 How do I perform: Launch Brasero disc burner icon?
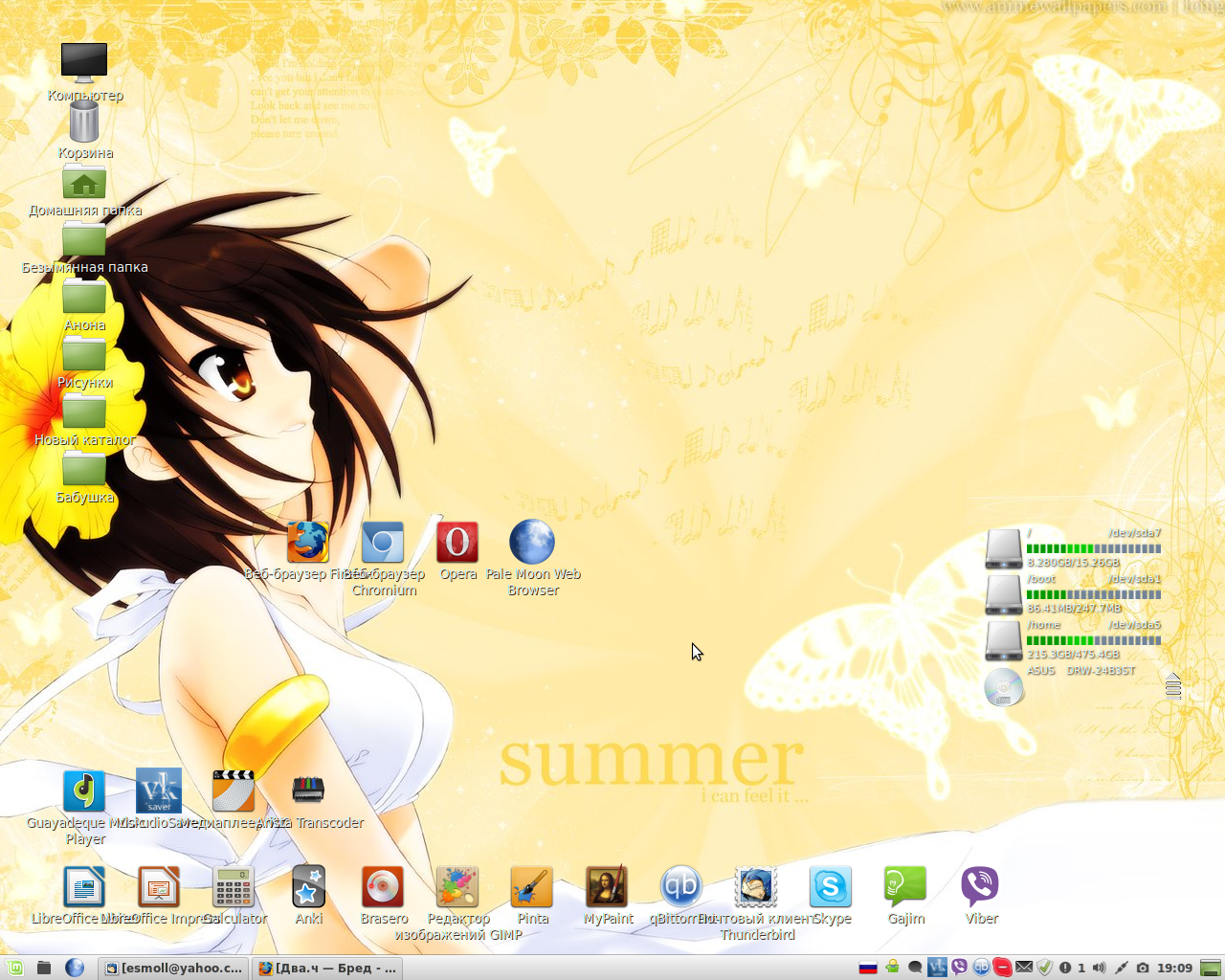pos(383,887)
